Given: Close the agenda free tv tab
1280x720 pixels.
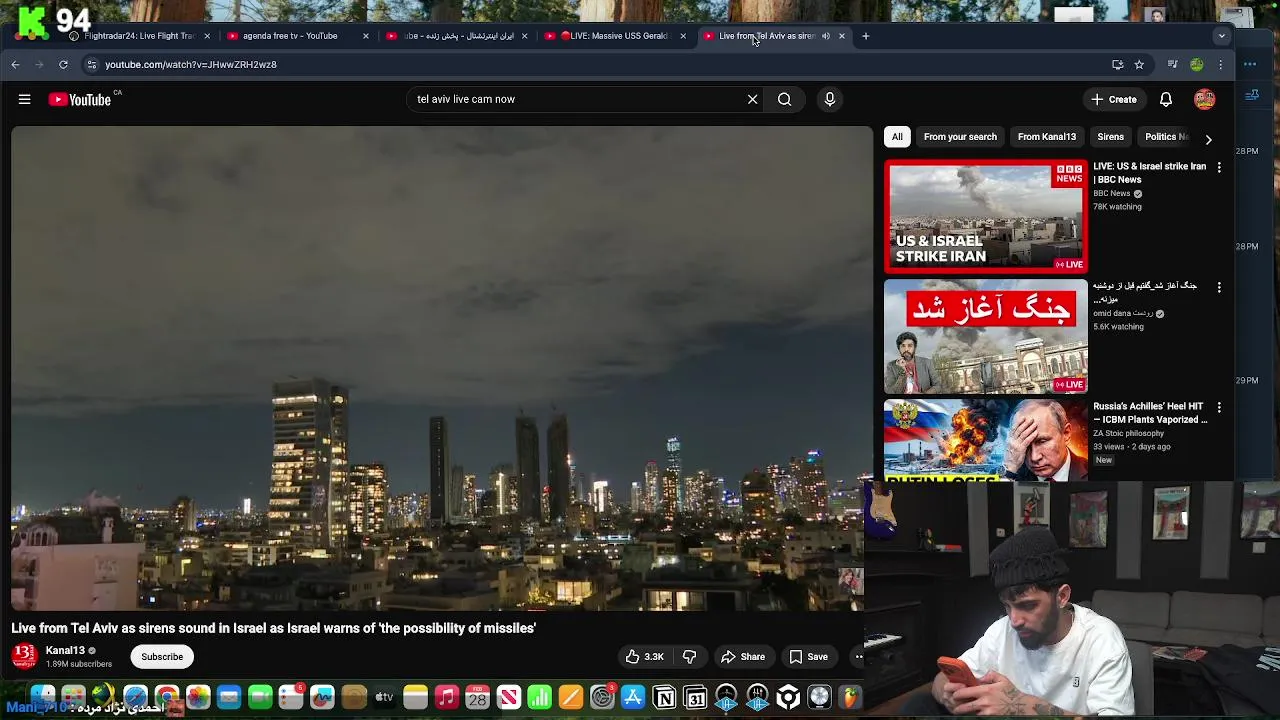Looking at the screenshot, I should (365, 36).
